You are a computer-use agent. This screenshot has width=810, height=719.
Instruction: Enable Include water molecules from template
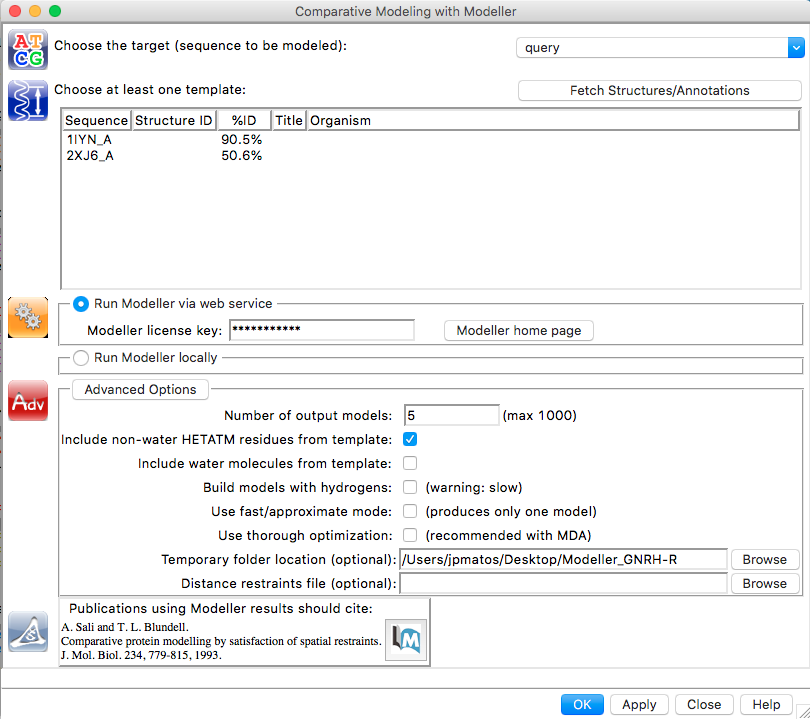(410, 463)
